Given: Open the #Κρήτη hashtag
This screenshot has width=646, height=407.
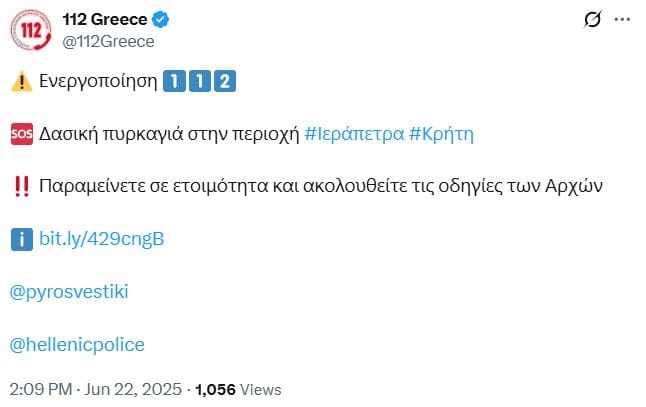Looking at the screenshot, I should 441,134.
